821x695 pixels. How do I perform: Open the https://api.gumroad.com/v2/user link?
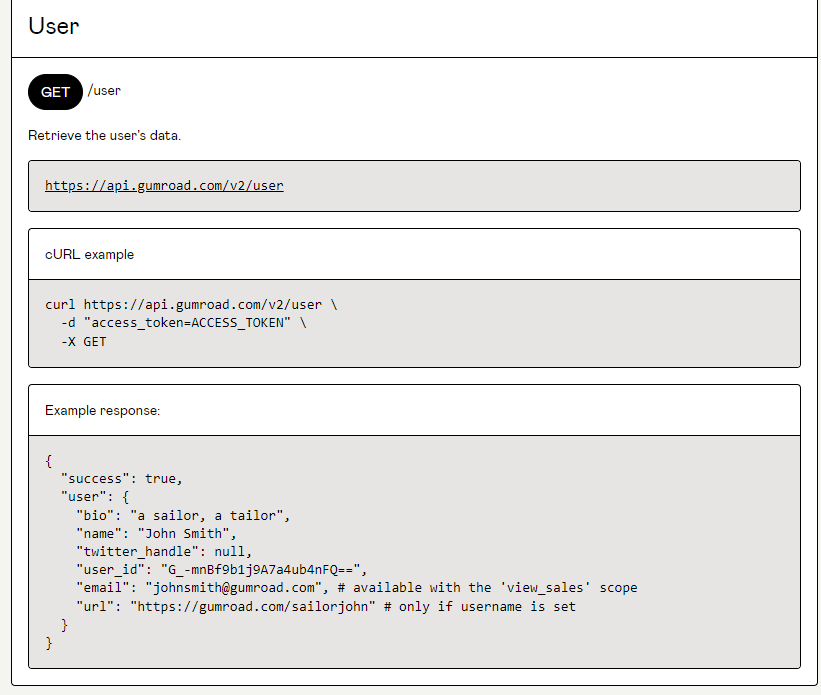point(164,185)
